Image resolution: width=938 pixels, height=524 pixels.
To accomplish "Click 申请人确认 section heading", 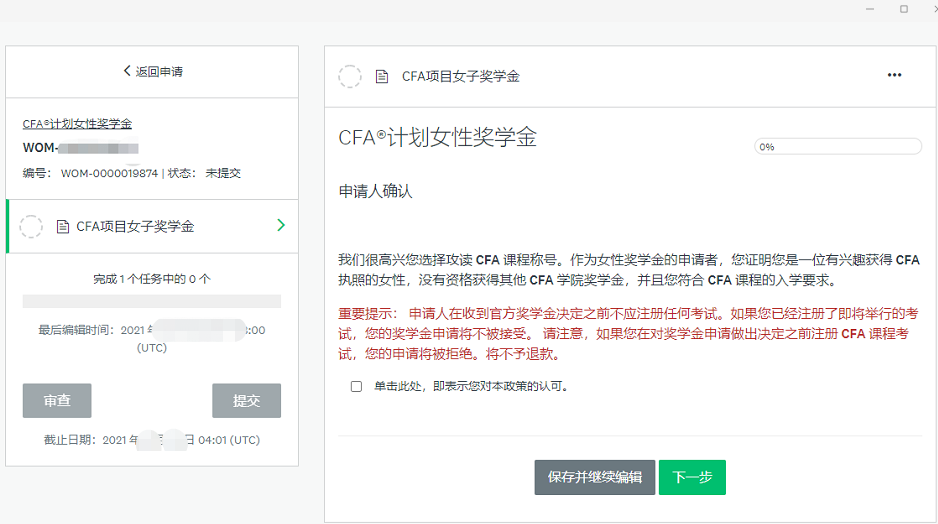I will tap(376, 191).
